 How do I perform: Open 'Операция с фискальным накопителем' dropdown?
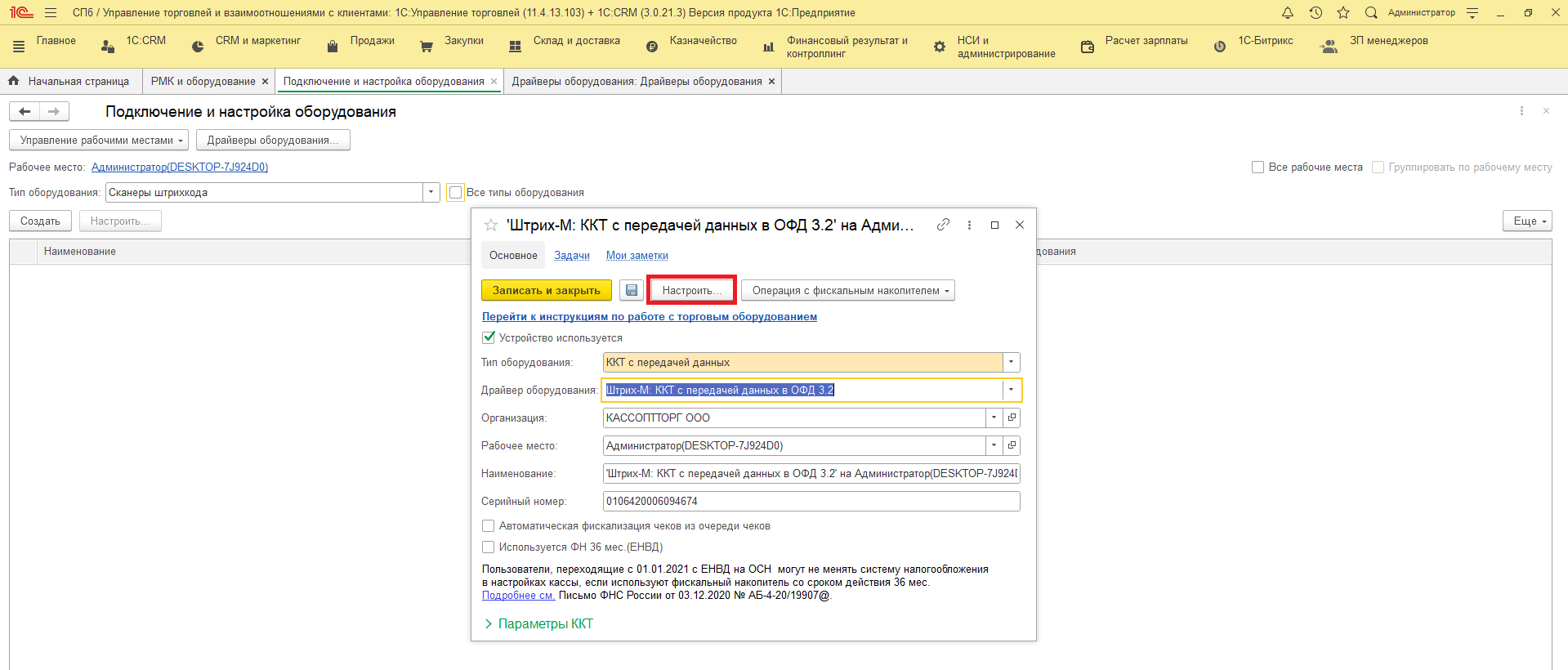847,290
